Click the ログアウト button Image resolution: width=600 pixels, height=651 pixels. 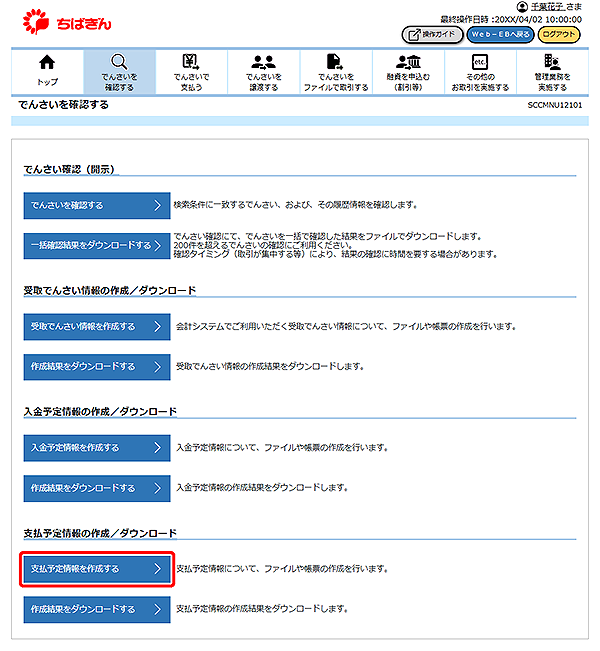pyautogui.click(x=559, y=34)
